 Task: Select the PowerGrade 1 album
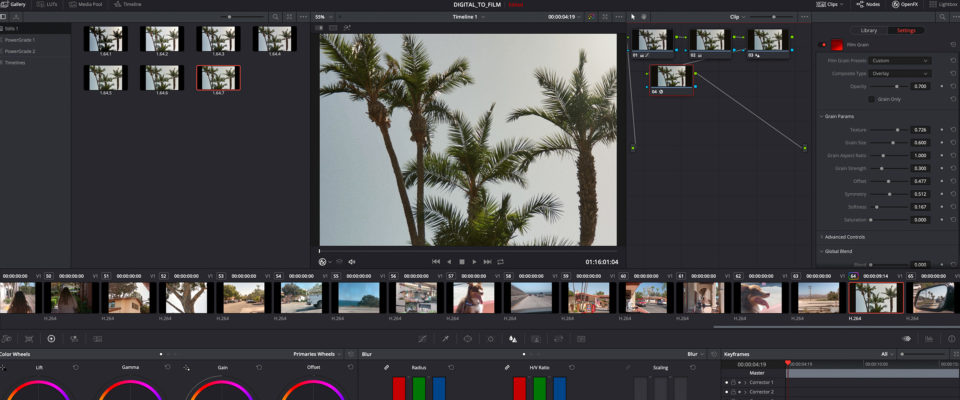pos(36,40)
